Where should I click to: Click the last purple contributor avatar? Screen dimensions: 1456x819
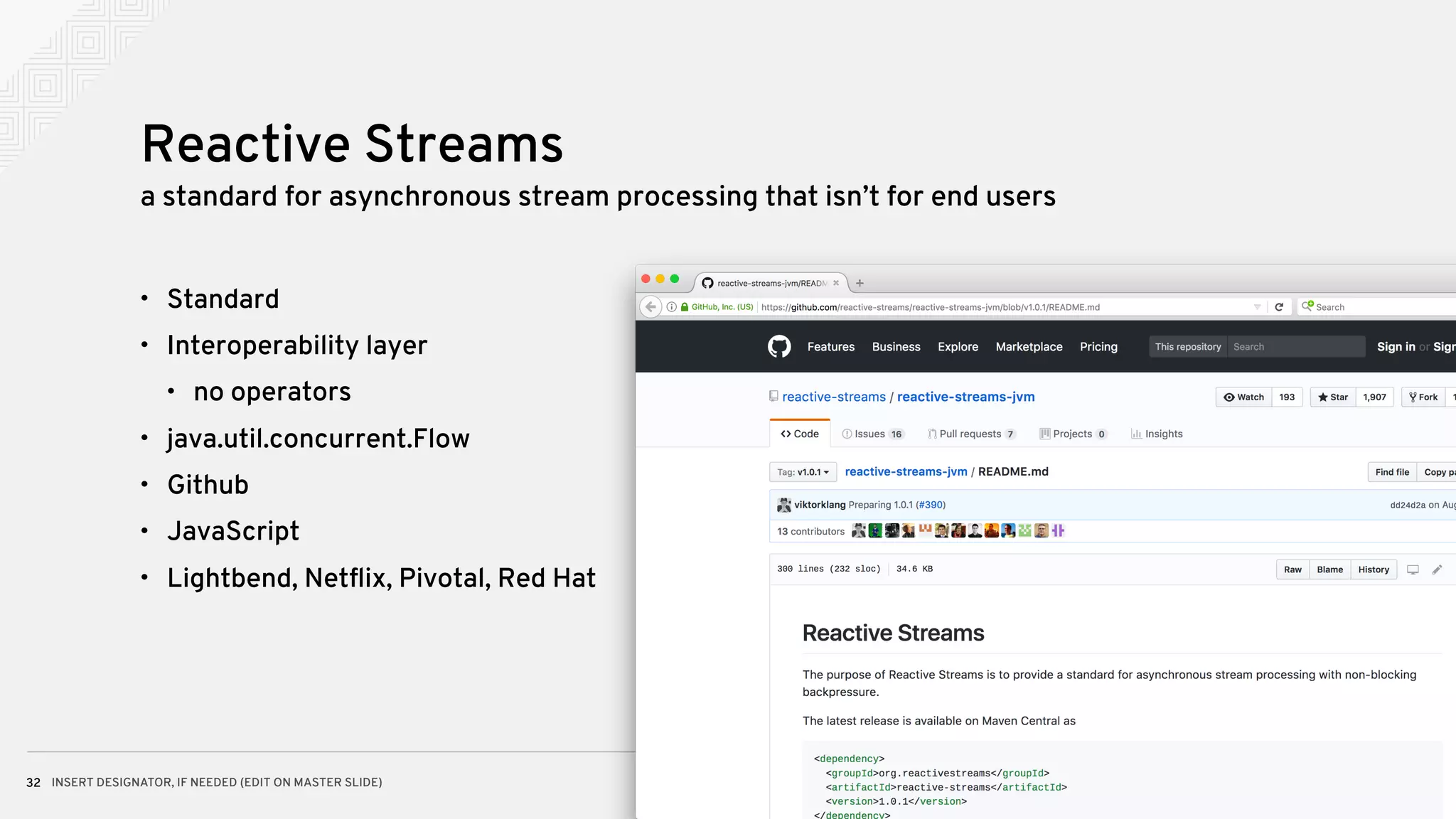click(x=1058, y=530)
